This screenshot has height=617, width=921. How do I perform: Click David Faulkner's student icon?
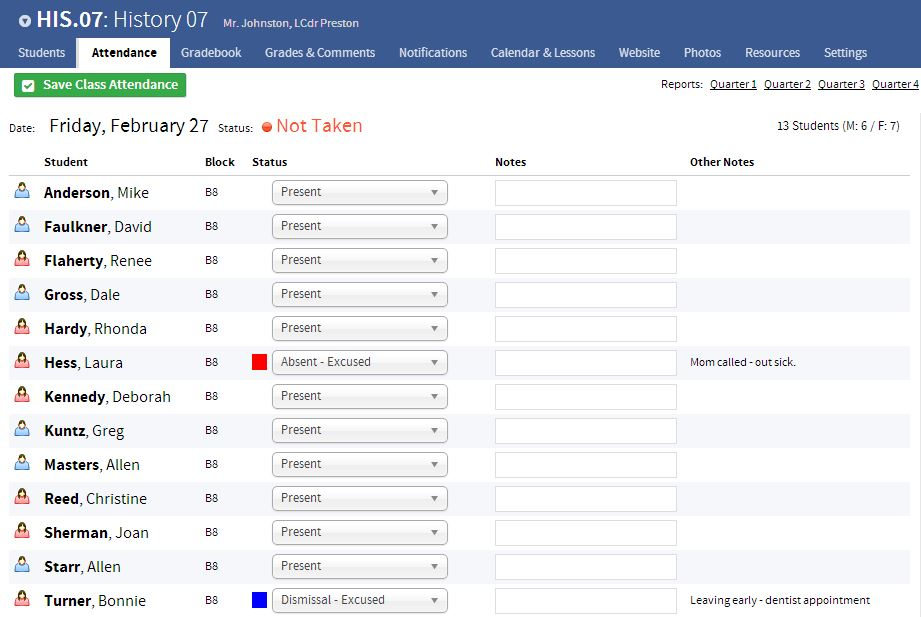pos(22,224)
